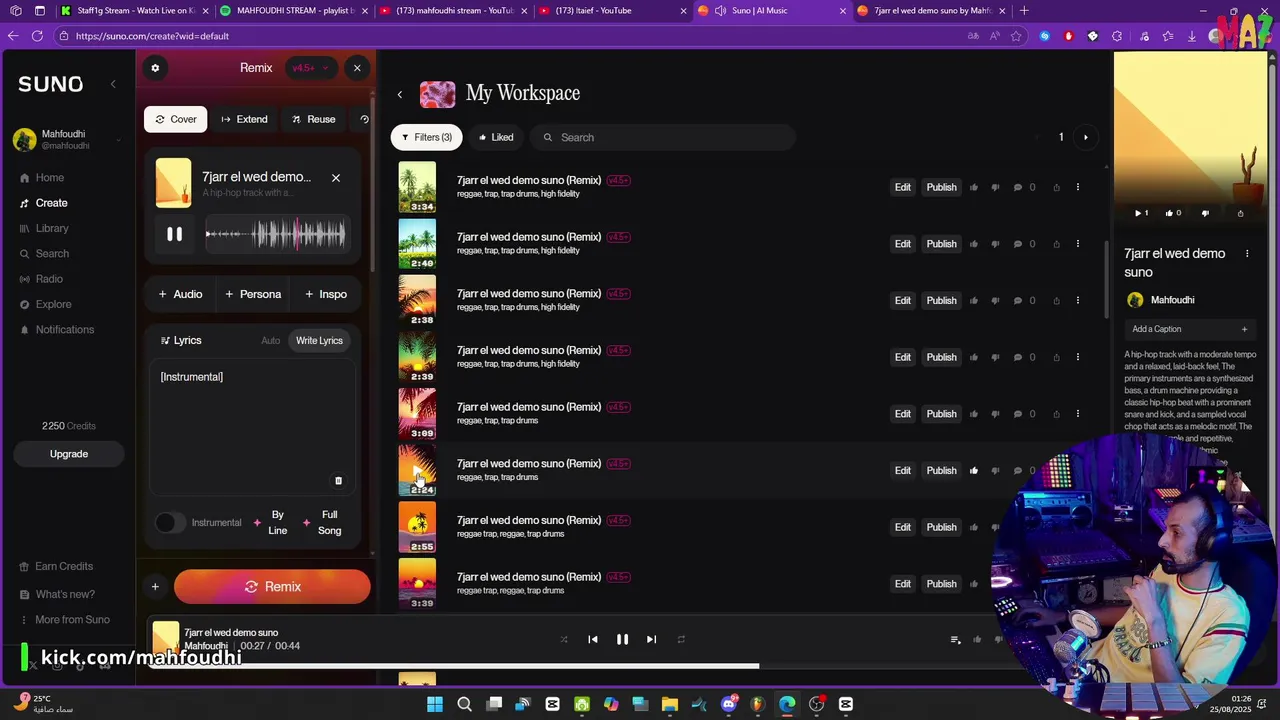Toggle shuffle in the bottom player

pyautogui.click(x=564, y=640)
